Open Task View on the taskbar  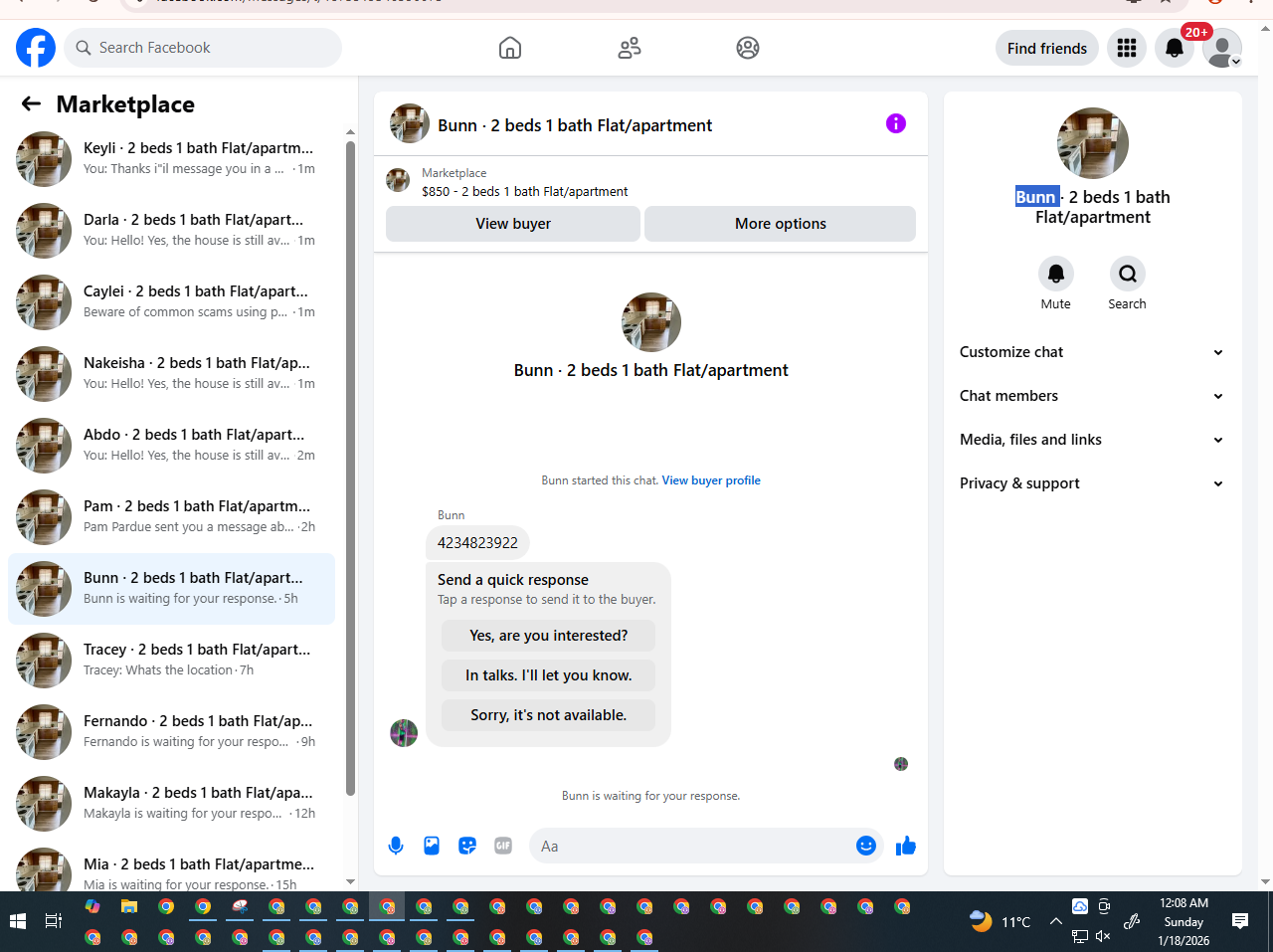pyautogui.click(x=54, y=921)
